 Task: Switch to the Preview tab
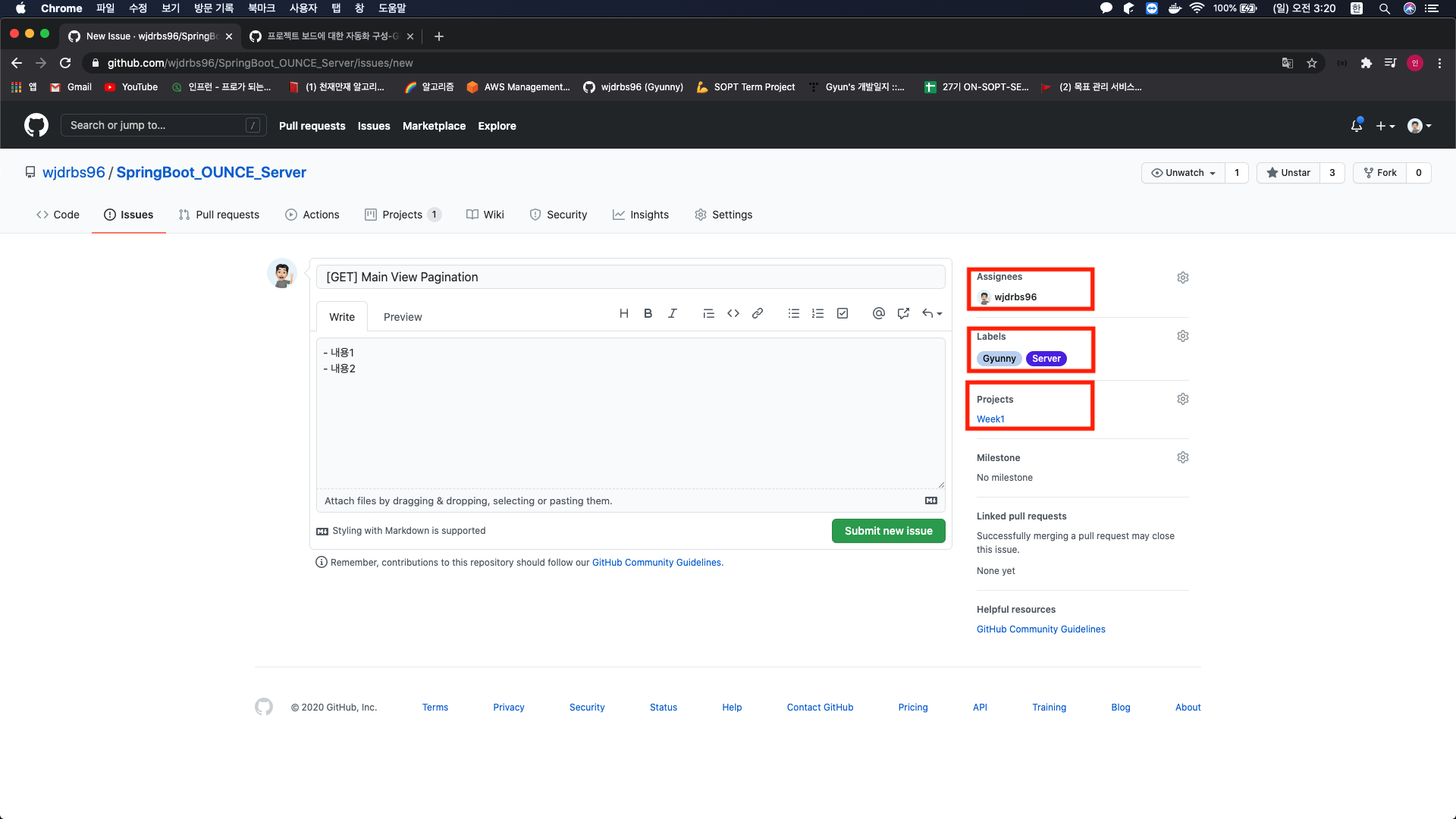pyautogui.click(x=402, y=317)
